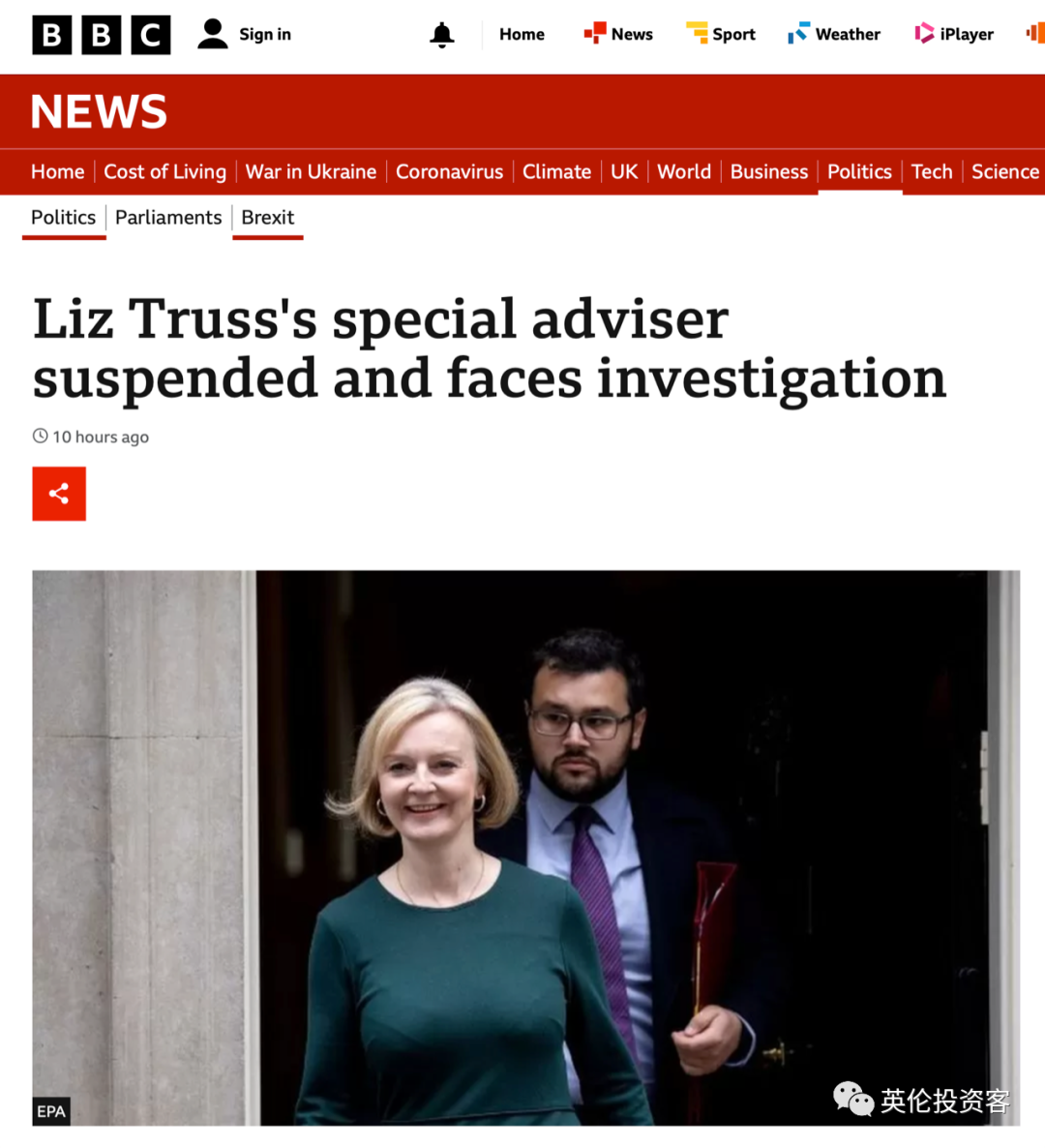Switch to the Tech section
1045x1148 pixels.
(x=932, y=172)
